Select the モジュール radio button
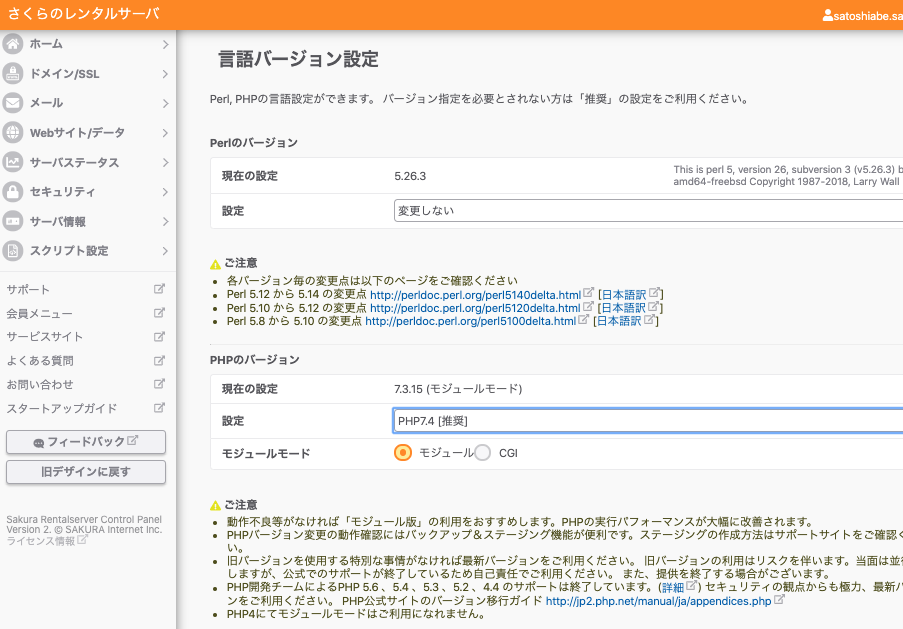 click(x=403, y=453)
